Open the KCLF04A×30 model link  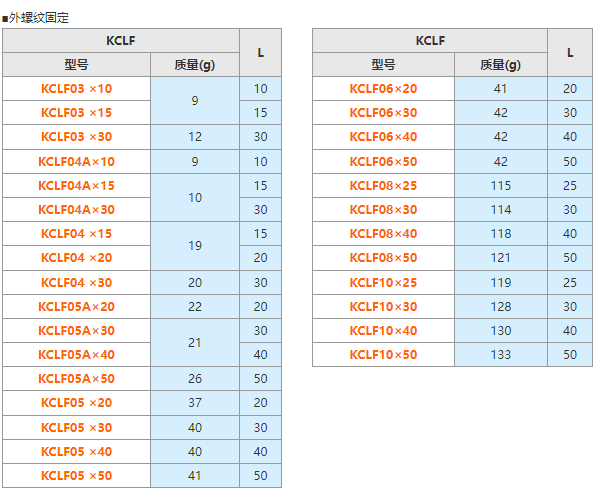click(x=76, y=209)
